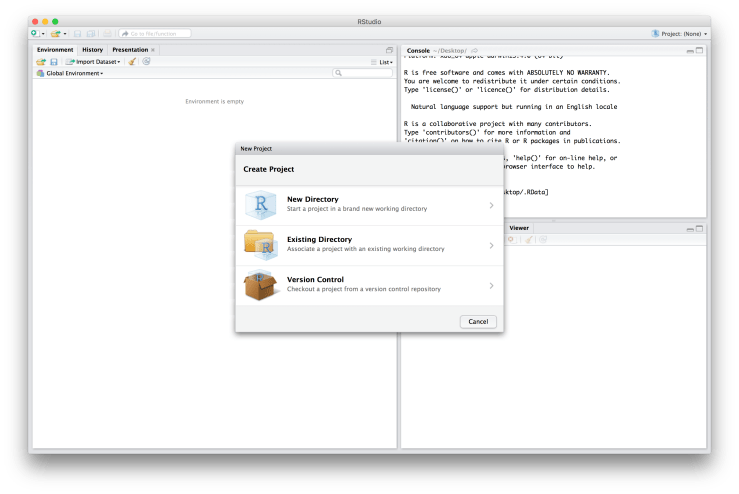Choose Version Control project option
Screen dimensions: 739x494
click(x=370, y=286)
